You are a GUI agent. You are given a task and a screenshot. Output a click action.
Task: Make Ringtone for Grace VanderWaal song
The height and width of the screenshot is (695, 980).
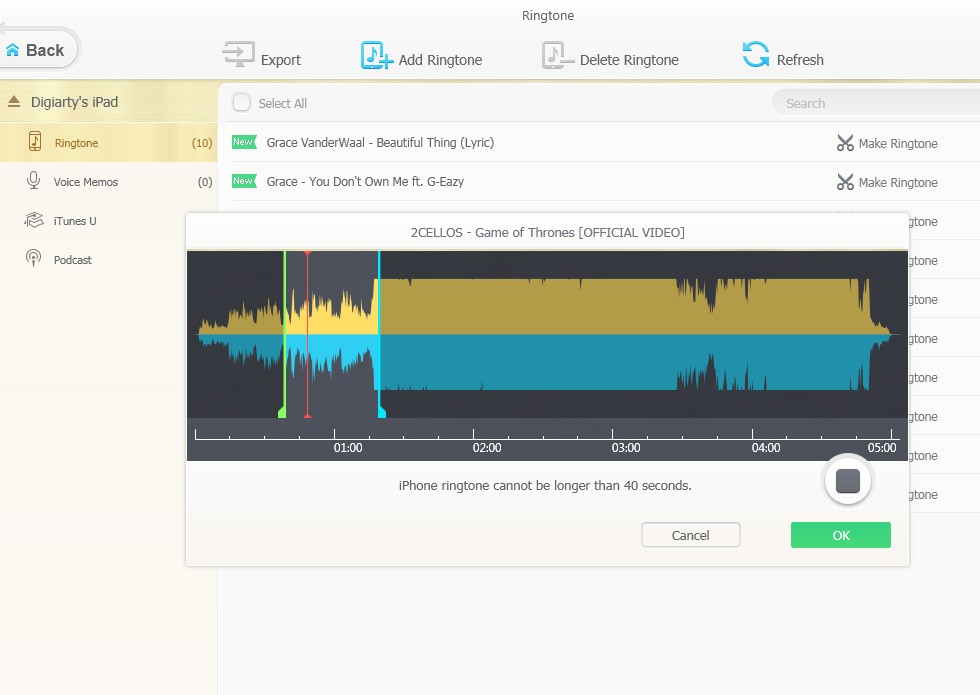[888, 143]
